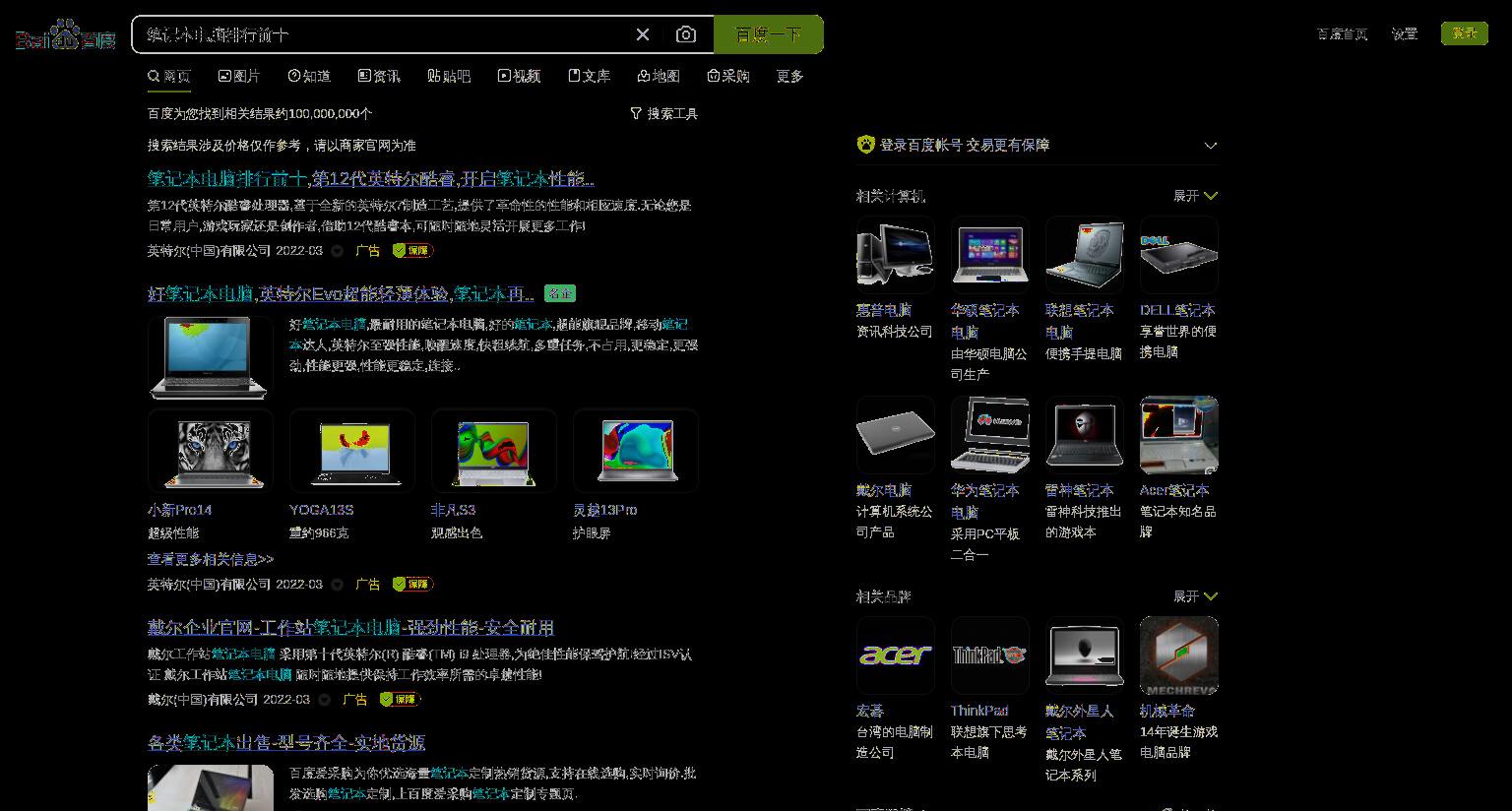Click 百度首页 link
This screenshot has height=811, width=1512.
coord(1342,33)
